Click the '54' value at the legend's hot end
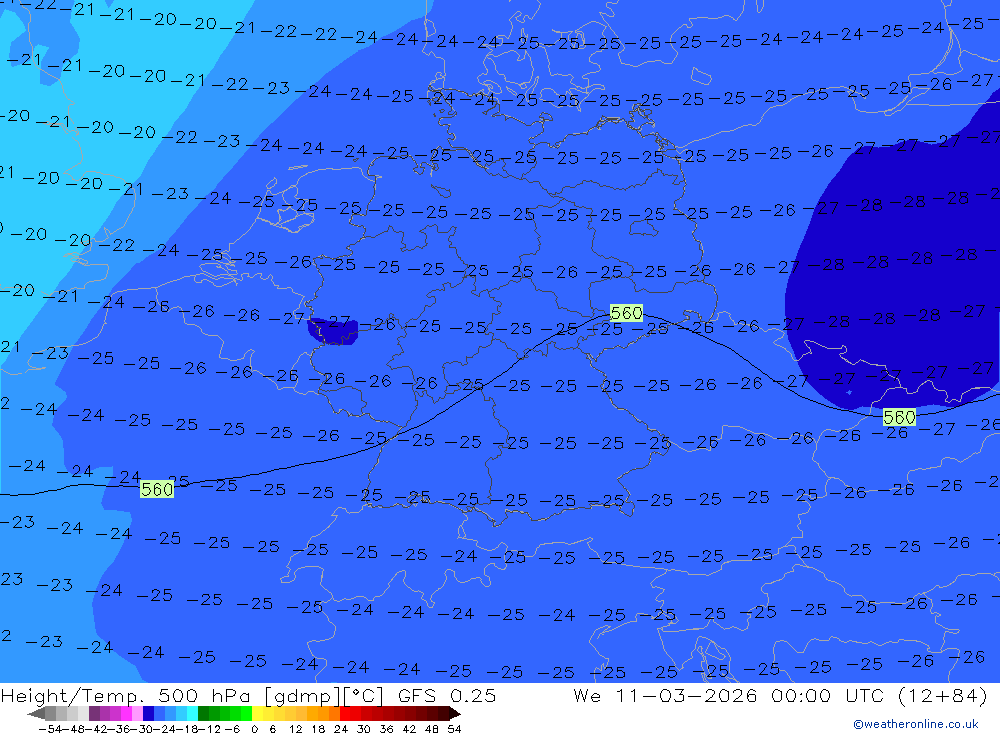Image resolution: width=1000 pixels, height=733 pixels. tap(454, 729)
